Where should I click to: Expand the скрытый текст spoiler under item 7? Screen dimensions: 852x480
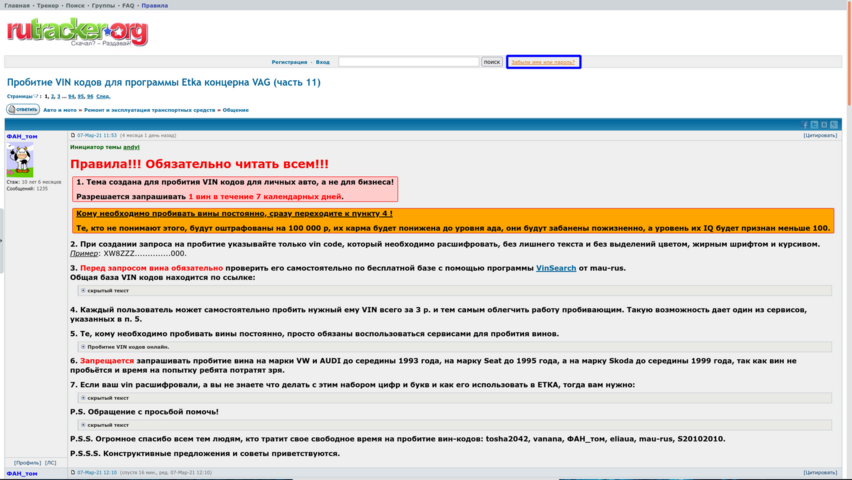pos(454,398)
